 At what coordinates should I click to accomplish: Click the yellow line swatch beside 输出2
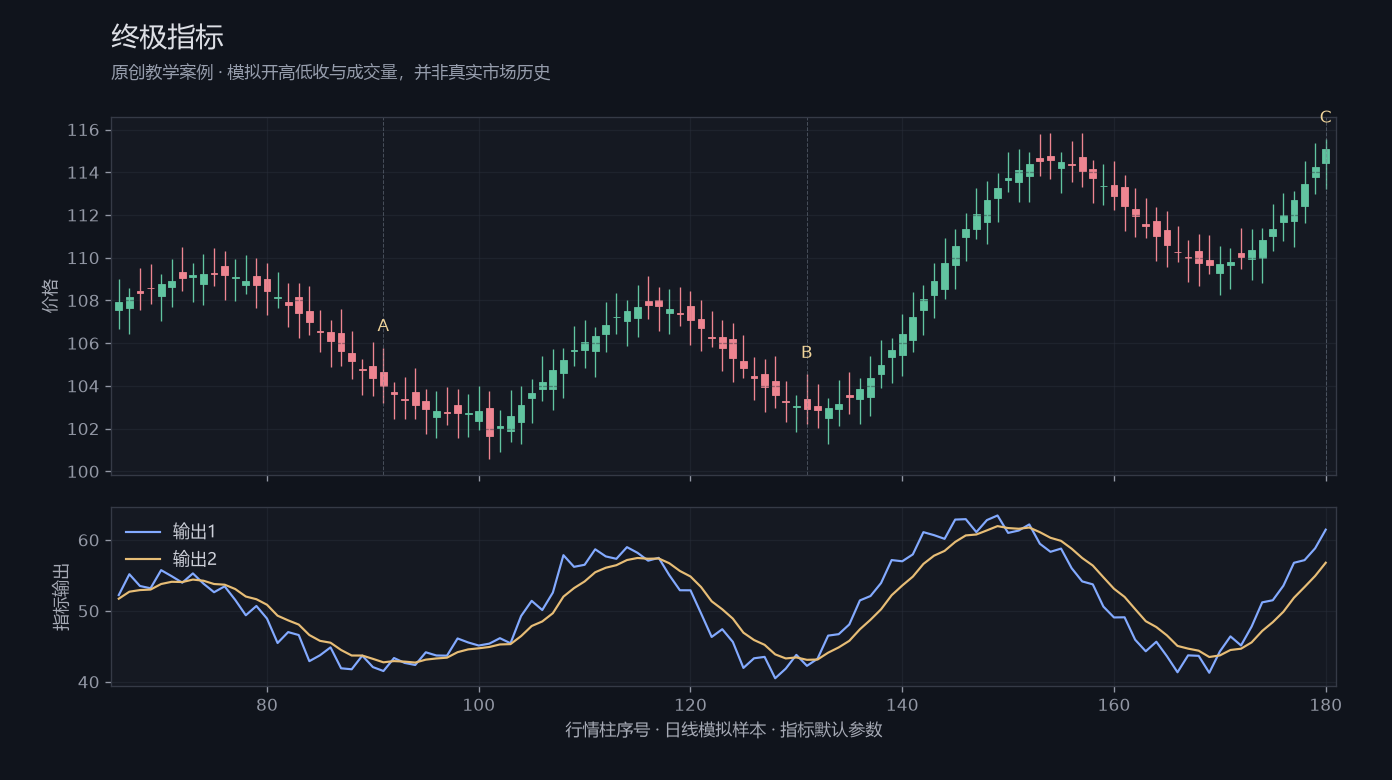tap(141, 559)
